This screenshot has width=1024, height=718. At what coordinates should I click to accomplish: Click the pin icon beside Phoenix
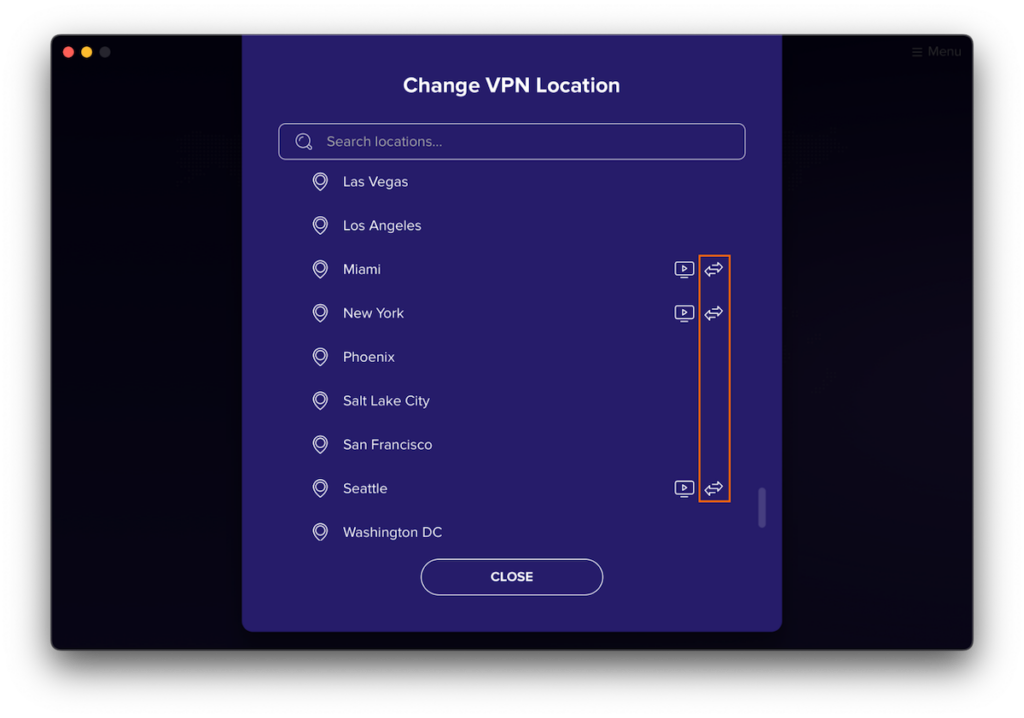[320, 357]
